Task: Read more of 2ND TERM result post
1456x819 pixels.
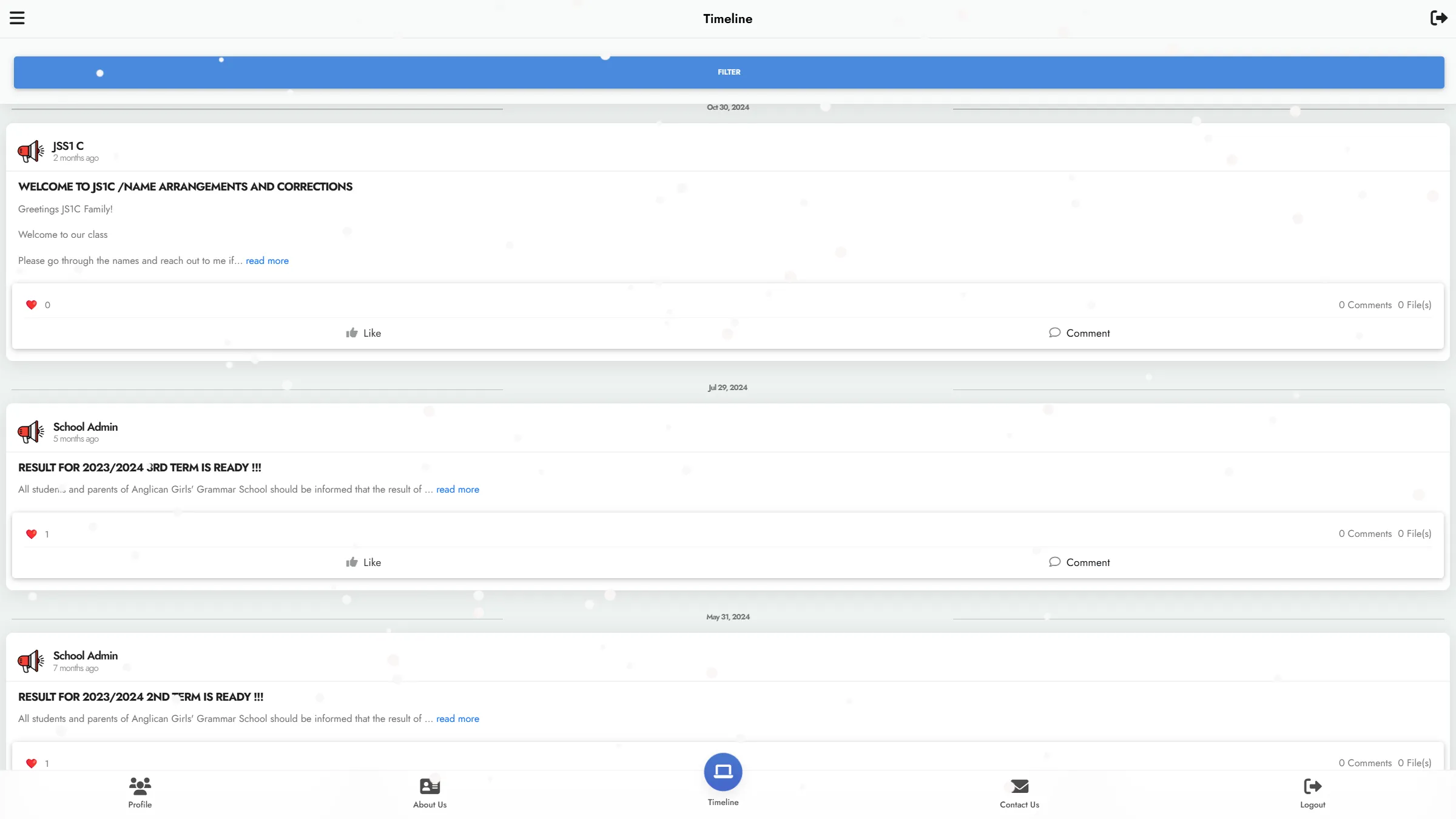Action: pos(457,719)
